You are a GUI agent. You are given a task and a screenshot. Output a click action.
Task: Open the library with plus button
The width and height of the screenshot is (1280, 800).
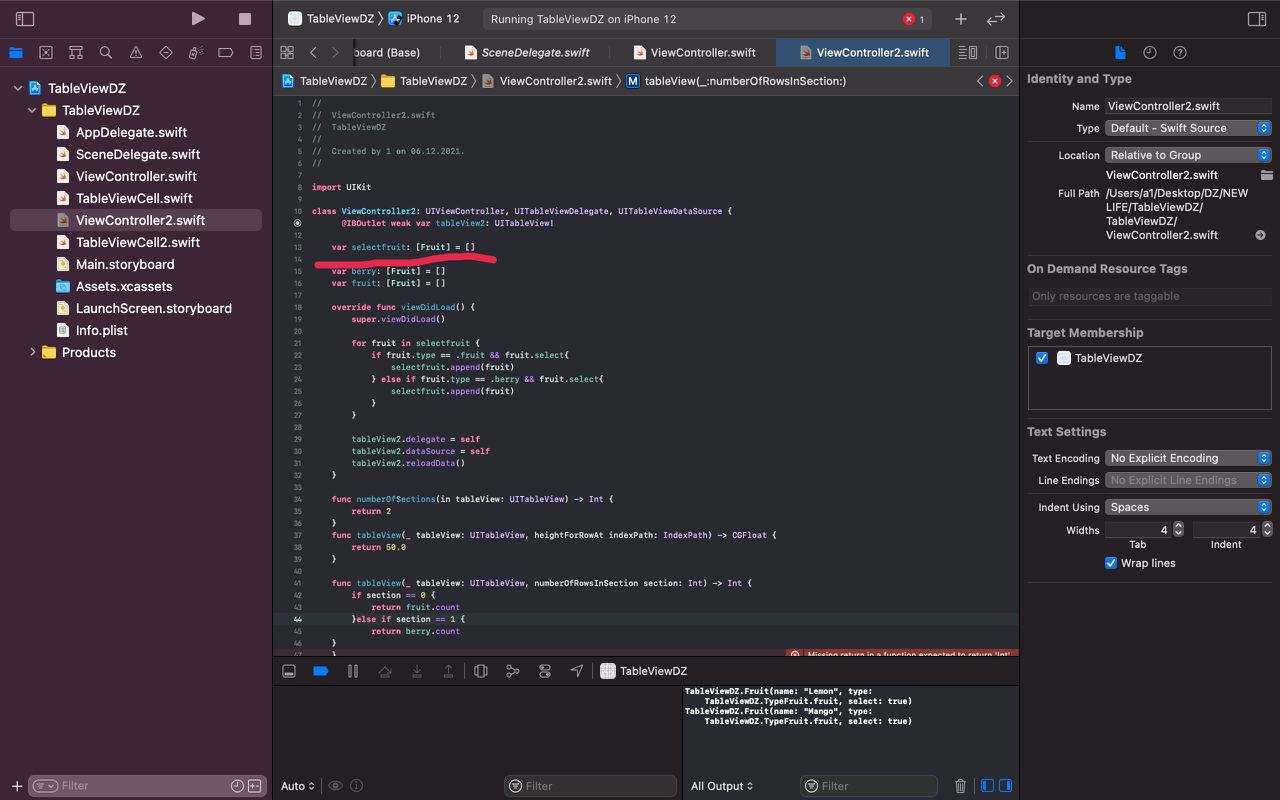coord(960,19)
